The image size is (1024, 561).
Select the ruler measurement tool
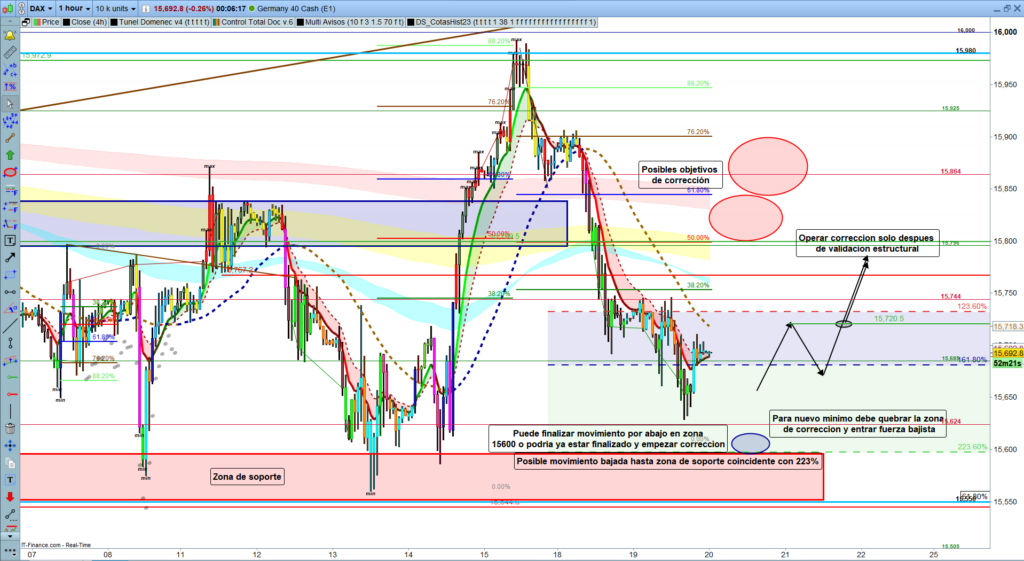[x=9, y=52]
